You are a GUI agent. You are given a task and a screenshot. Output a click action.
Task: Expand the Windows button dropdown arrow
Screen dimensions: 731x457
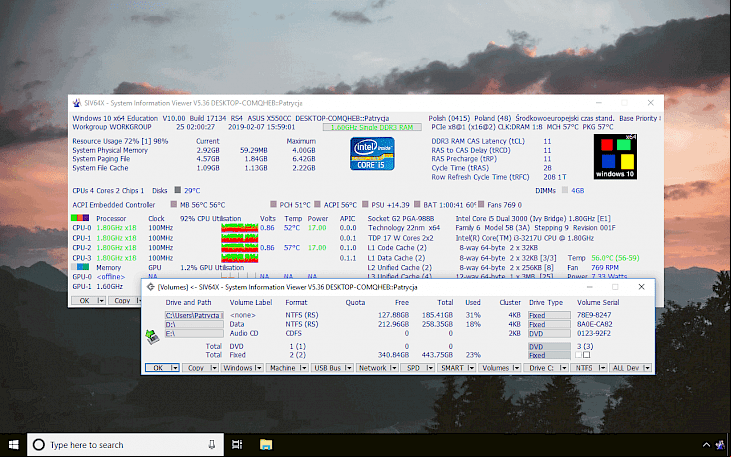pos(259,368)
